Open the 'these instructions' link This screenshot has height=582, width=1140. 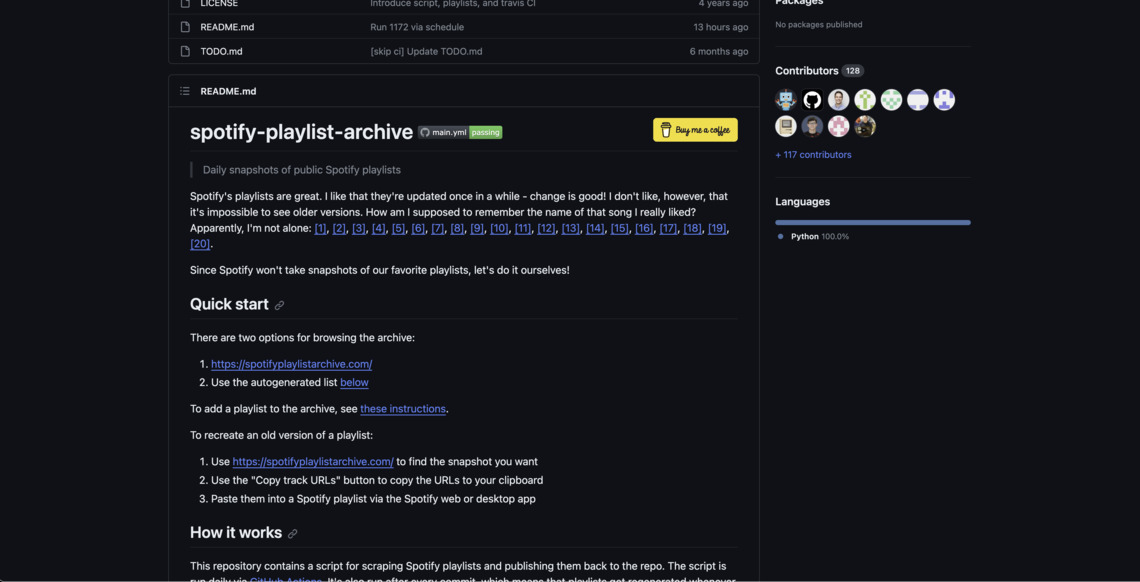[403, 409]
